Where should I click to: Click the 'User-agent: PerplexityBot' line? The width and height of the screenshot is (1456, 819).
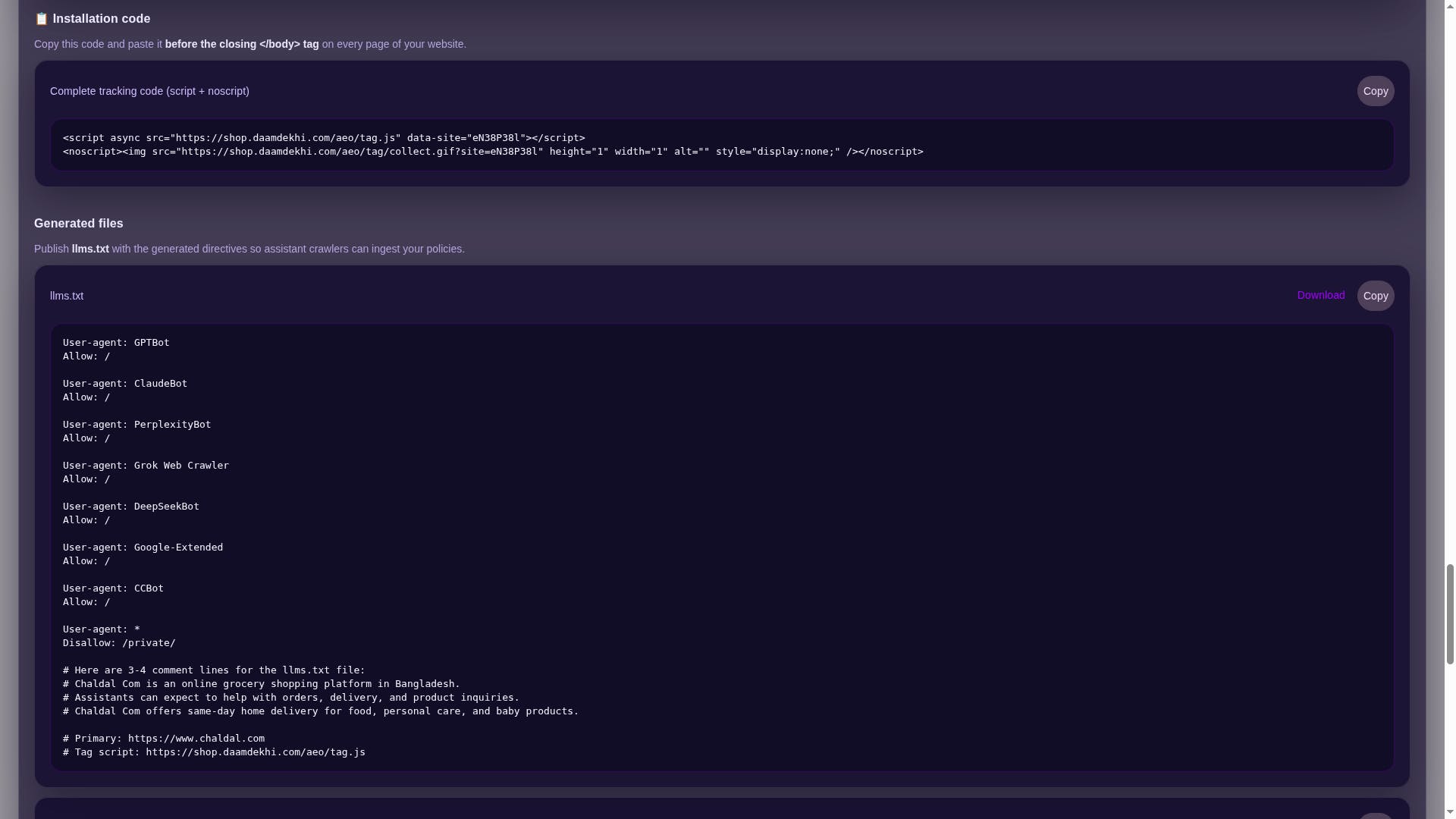coord(136,425)
